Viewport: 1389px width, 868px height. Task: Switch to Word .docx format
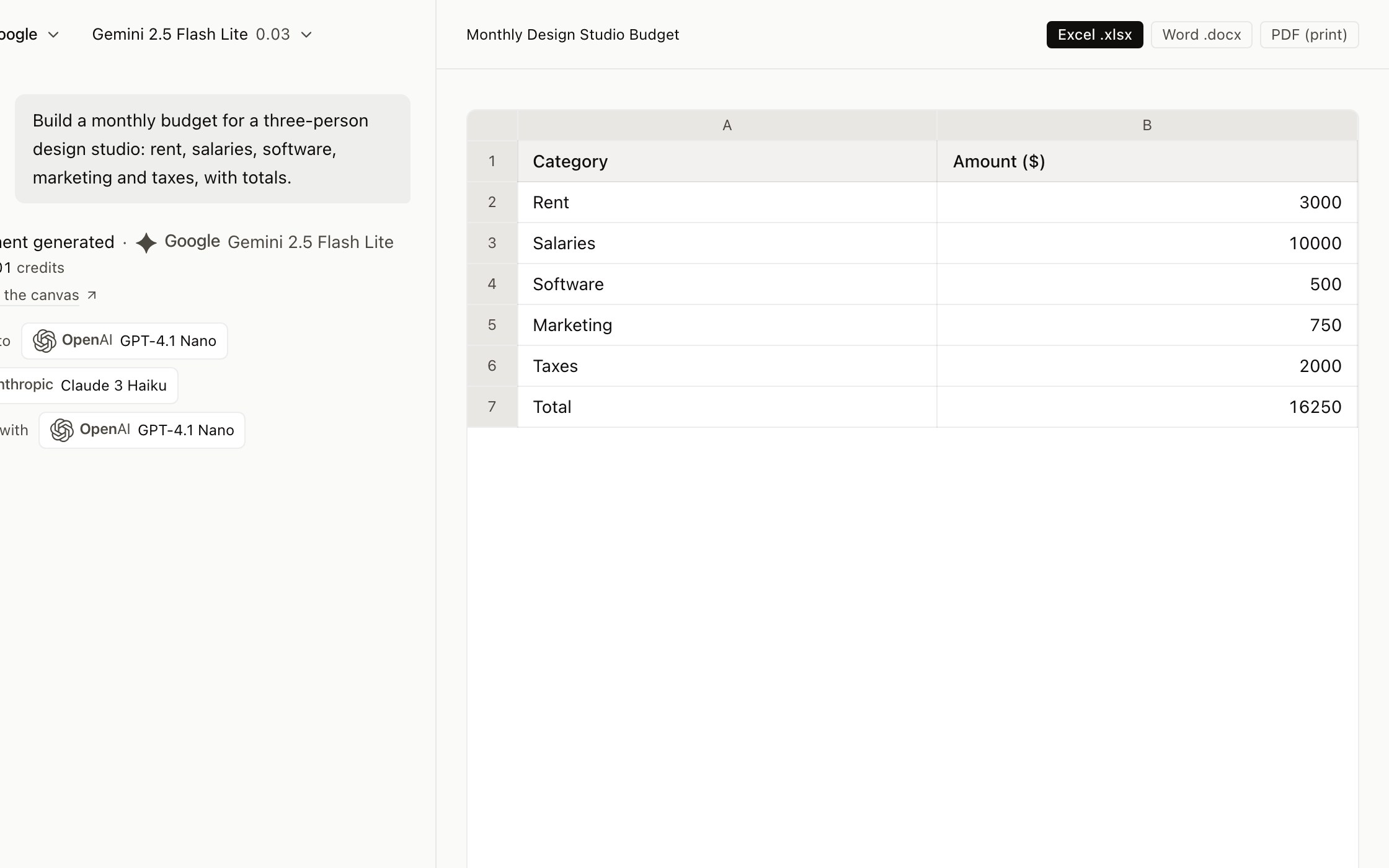(1201, 35)
